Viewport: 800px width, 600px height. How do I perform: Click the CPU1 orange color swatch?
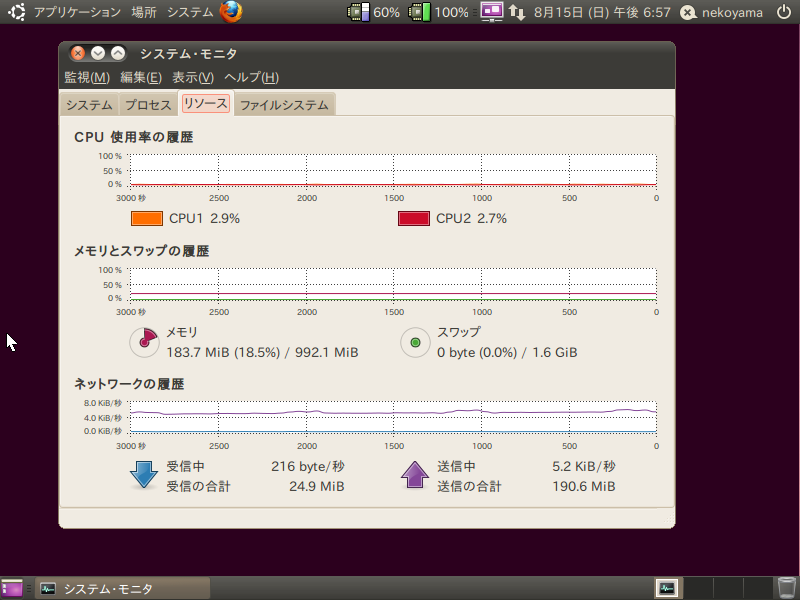(x=147, y=218)
